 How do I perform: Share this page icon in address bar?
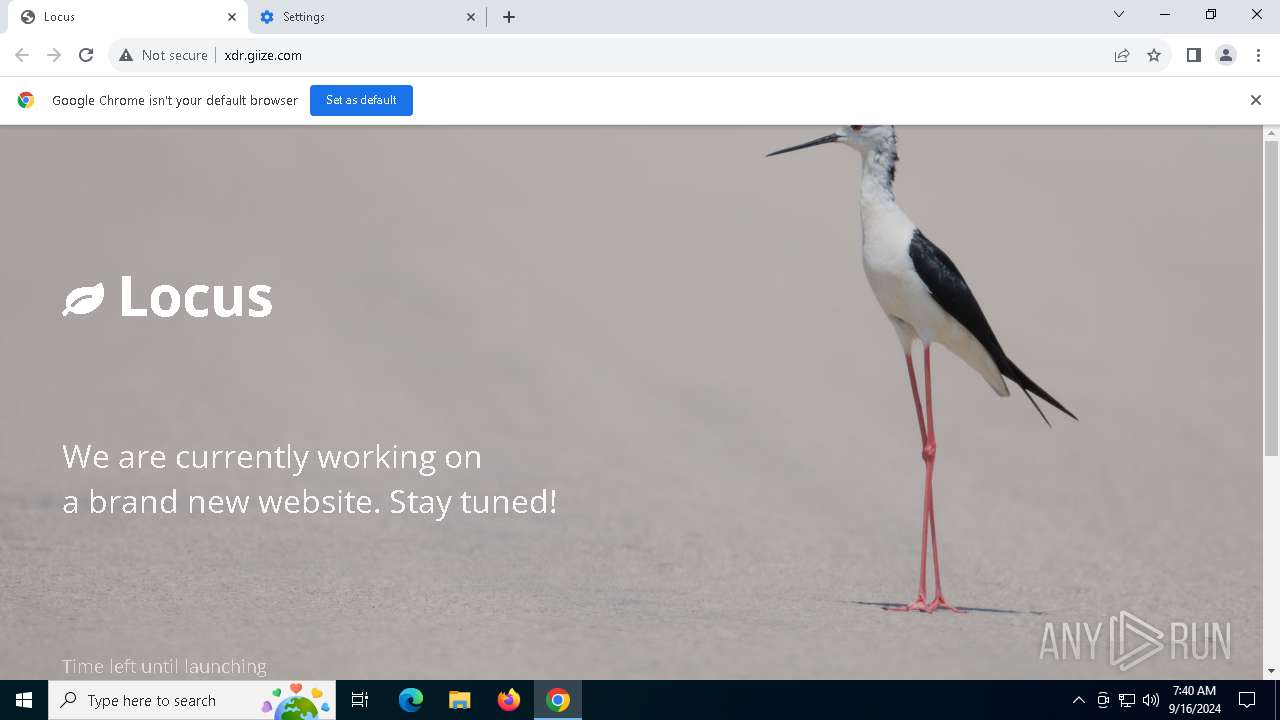(1122, 55)
